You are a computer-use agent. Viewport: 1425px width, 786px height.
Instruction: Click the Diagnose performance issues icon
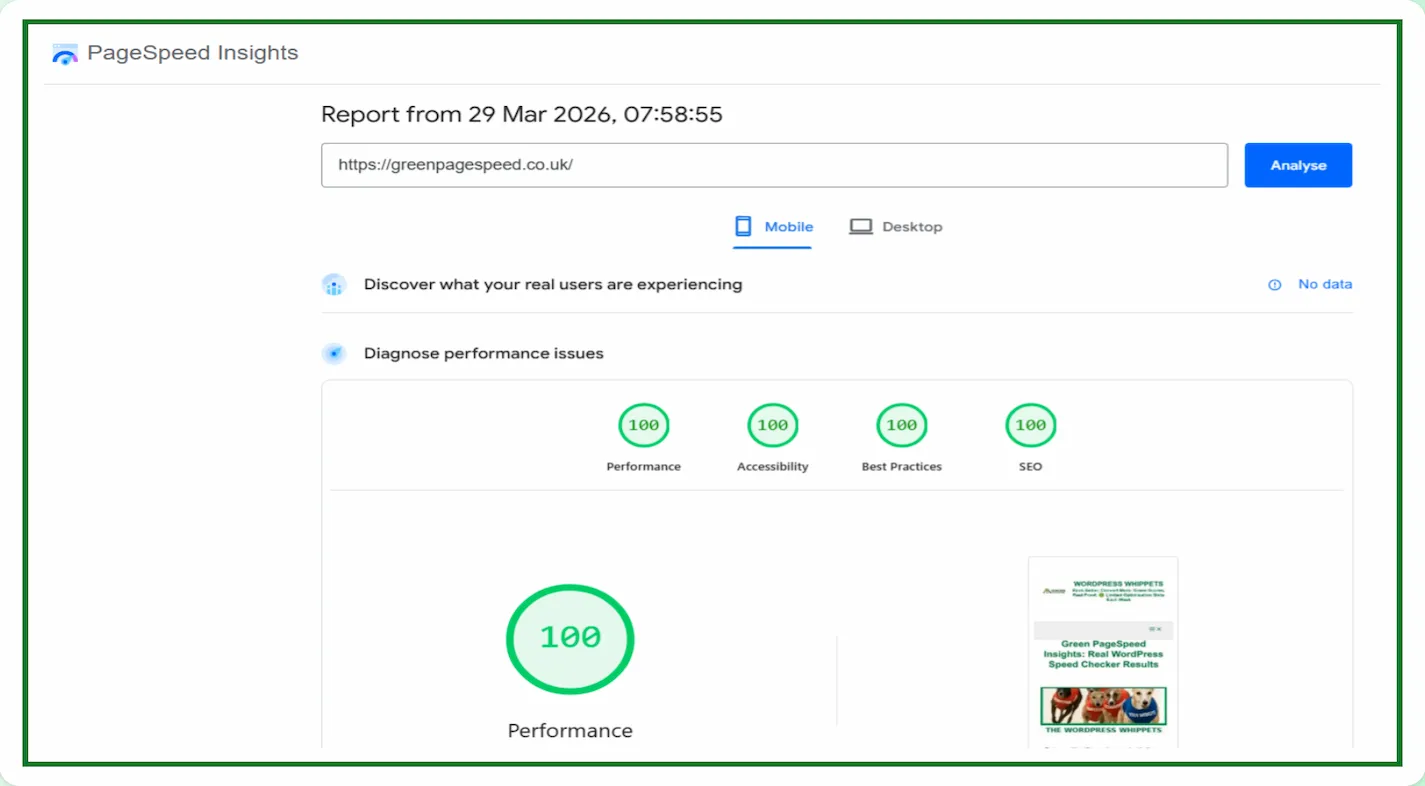pyautogui.click(x=334, y=354)
